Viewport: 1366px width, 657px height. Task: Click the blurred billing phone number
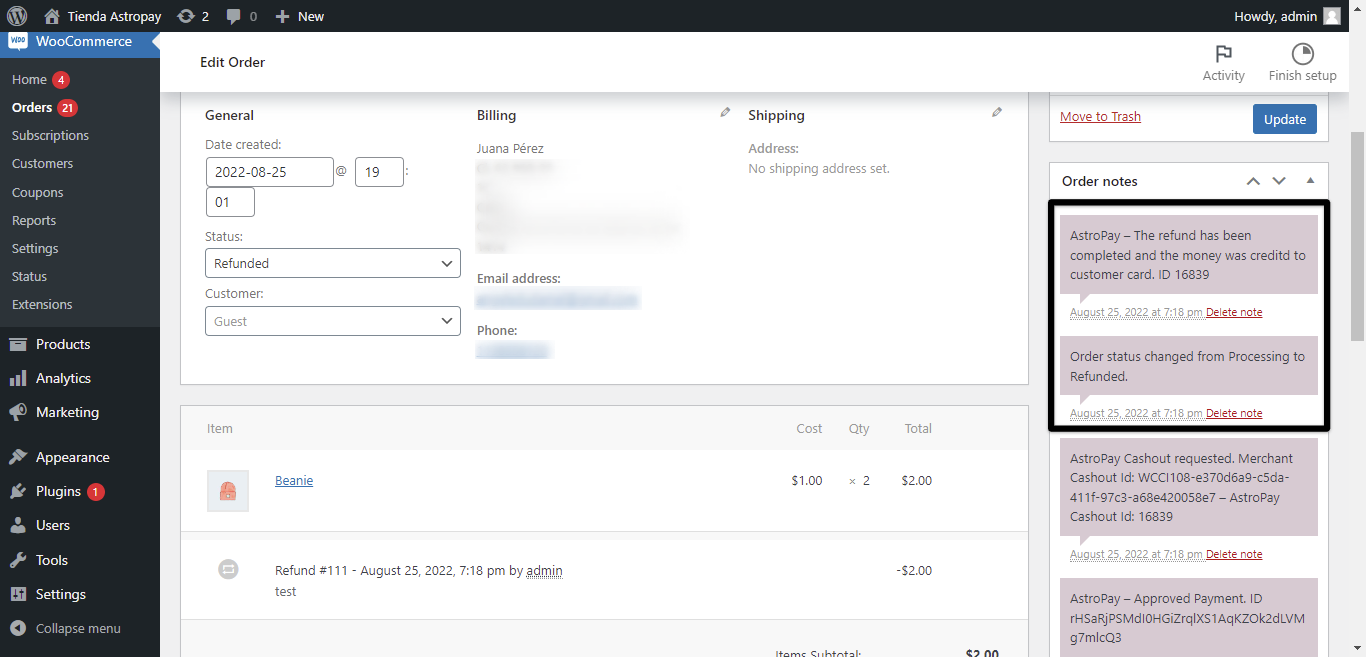[x=513, y=350]
